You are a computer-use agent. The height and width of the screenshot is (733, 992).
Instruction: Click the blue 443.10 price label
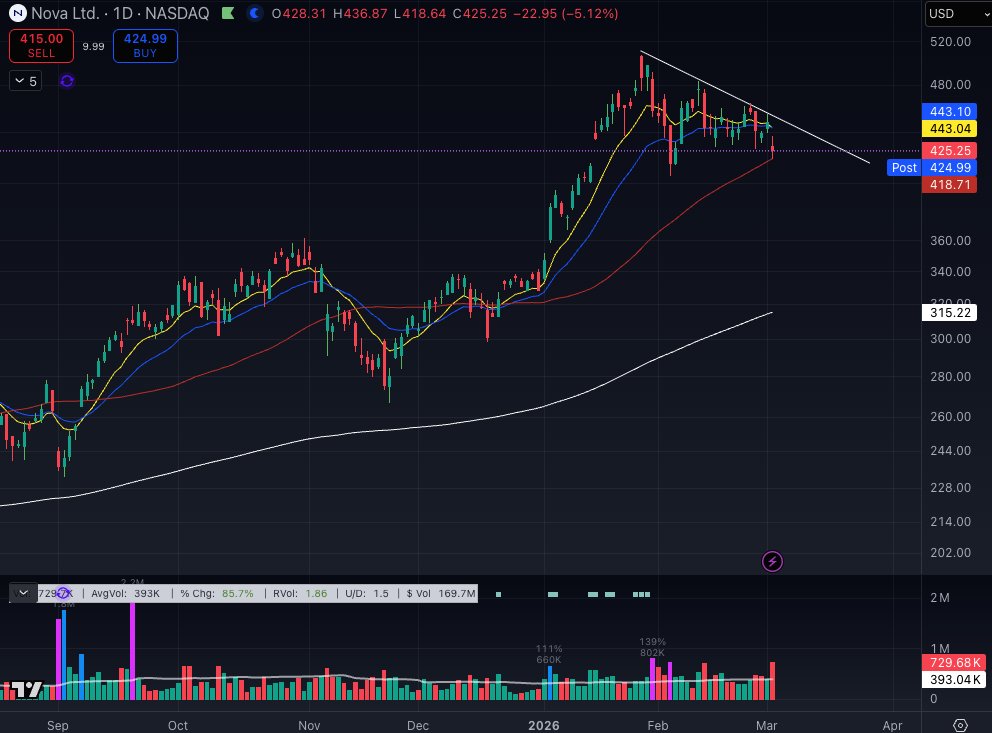pyautogui.click(x=950, y=111)
